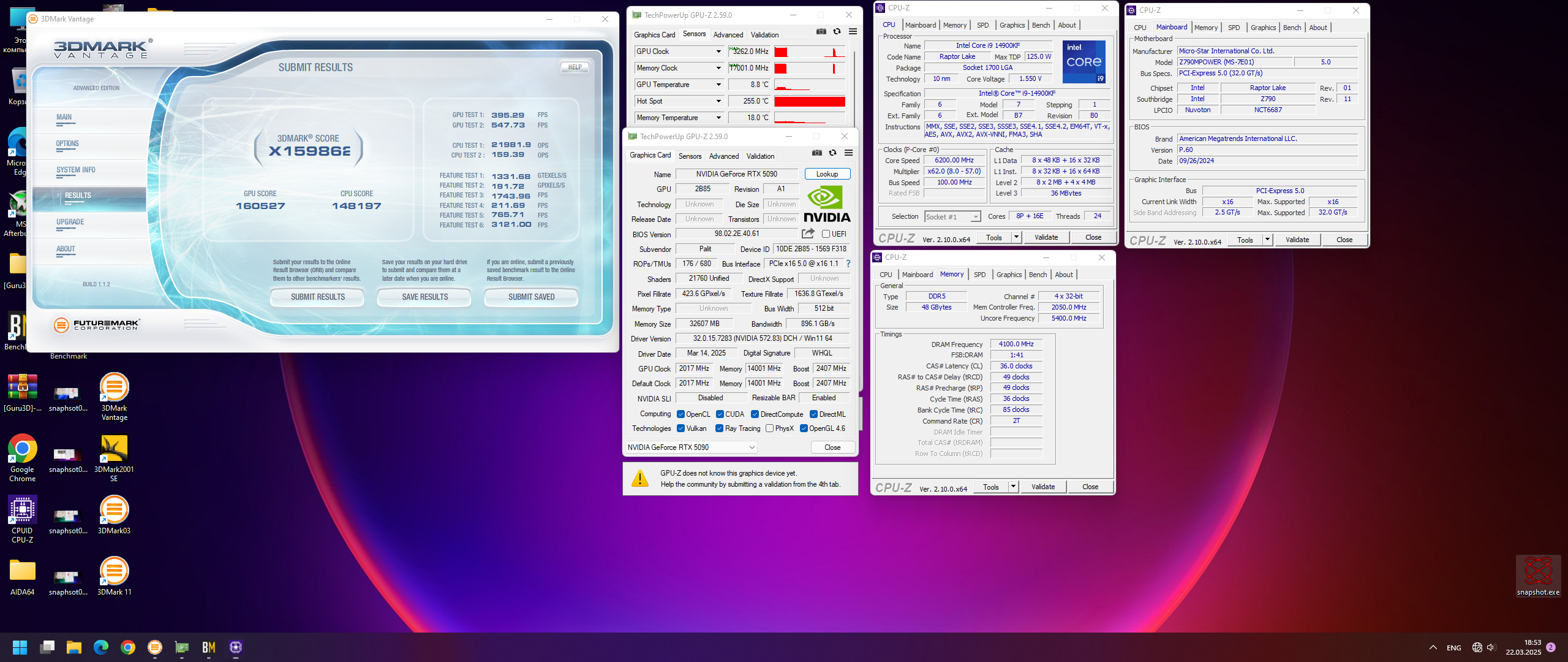
Task: Click SUBMIT RESULTS button in 3DMark Vantage
Action: [318, 297]
